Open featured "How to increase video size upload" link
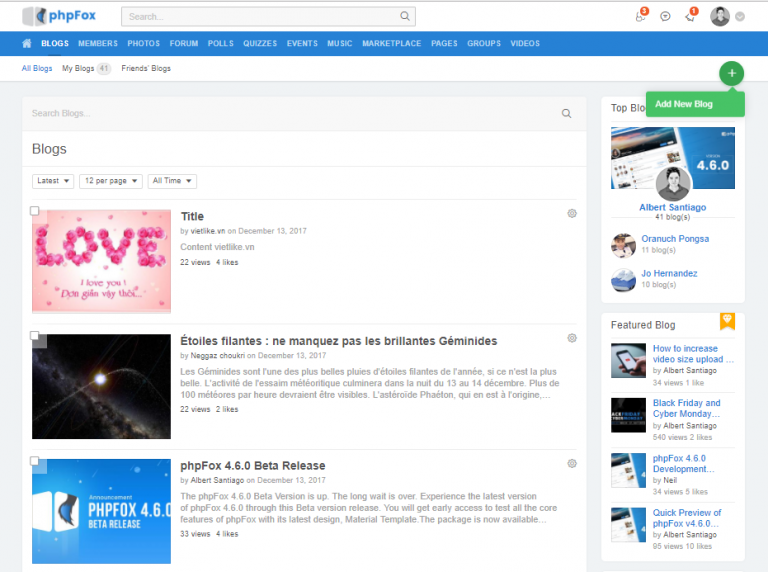This screenshot has height=572, width=768. pyautogui.click(x=693, y=354)
